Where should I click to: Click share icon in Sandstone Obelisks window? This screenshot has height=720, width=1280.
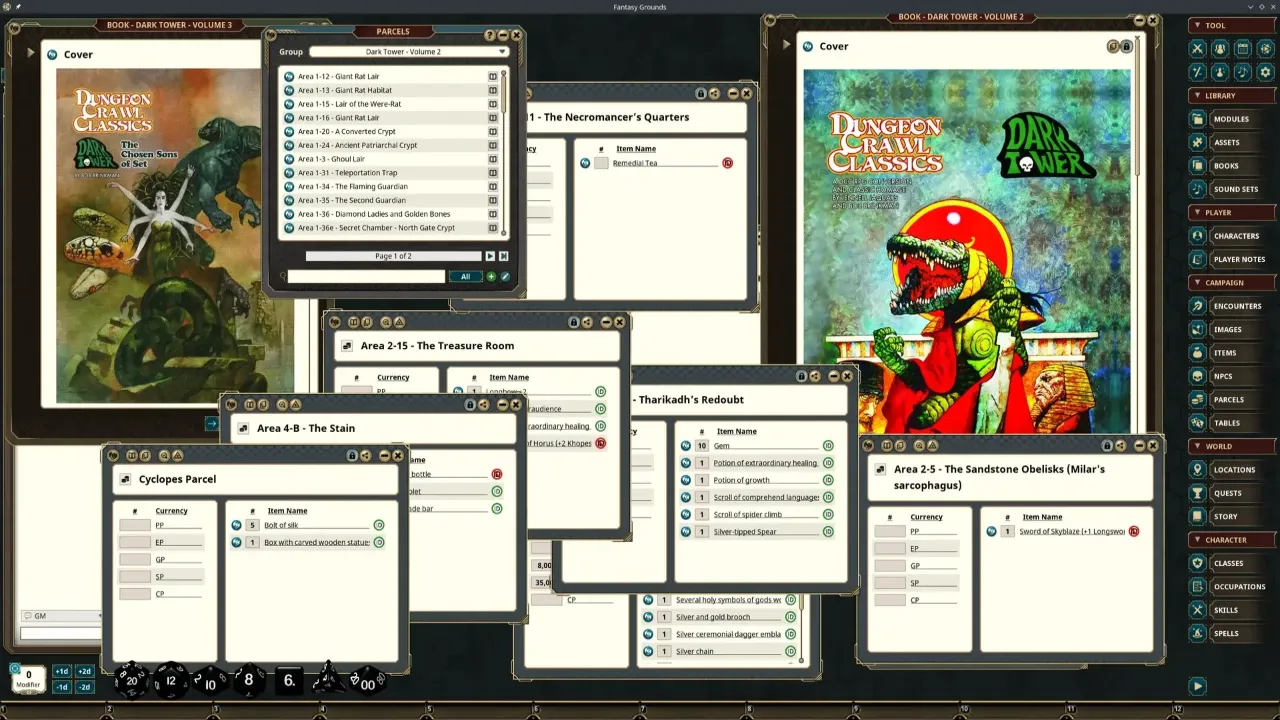[x=1121, y=446]
